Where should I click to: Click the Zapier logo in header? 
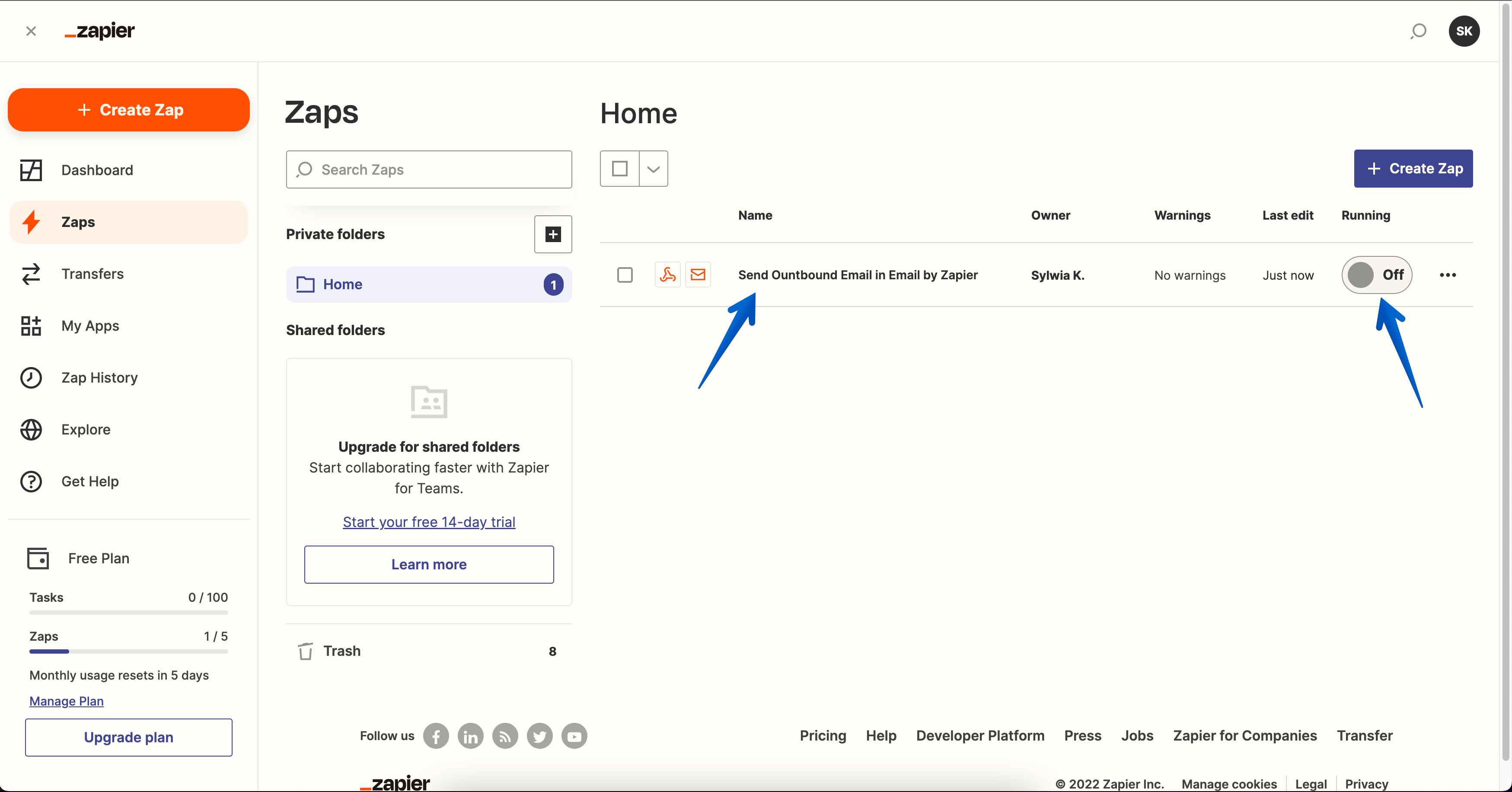point(100,31)
